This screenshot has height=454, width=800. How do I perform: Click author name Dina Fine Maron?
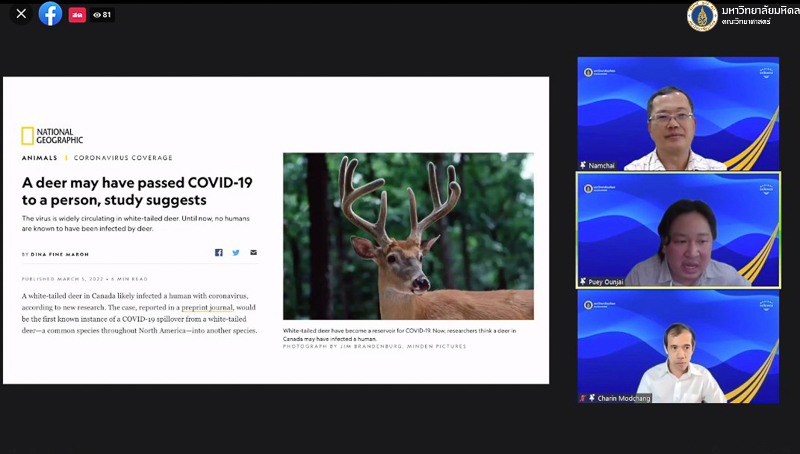(x=60, y=254)
